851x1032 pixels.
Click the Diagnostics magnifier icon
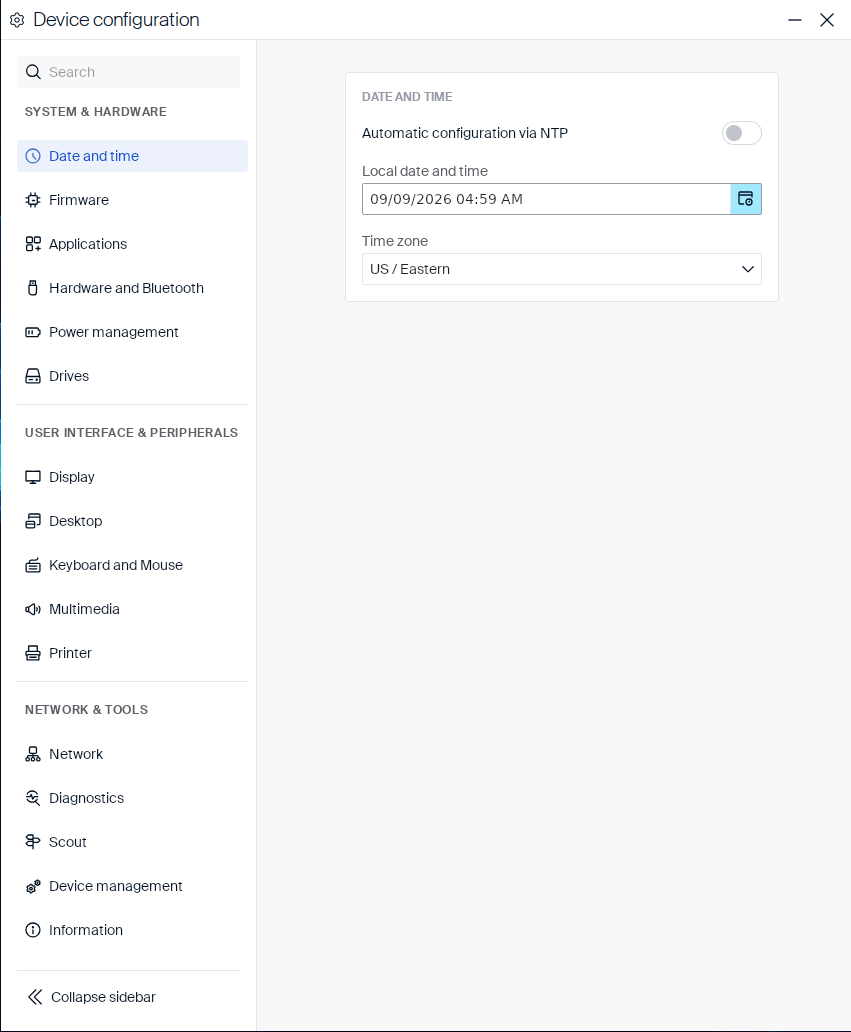click(x=33, y=798)
